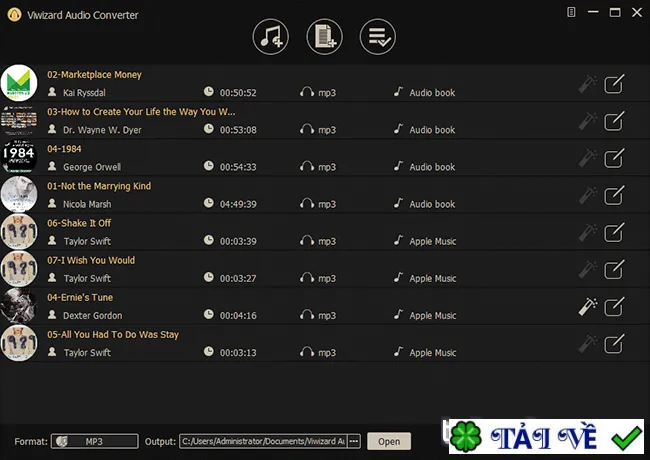Viewport: 650px width, 460px height.
Task: Click effects wand for 02-Marketplace Money
Action: pyautogui.click(x=588, y=84)
